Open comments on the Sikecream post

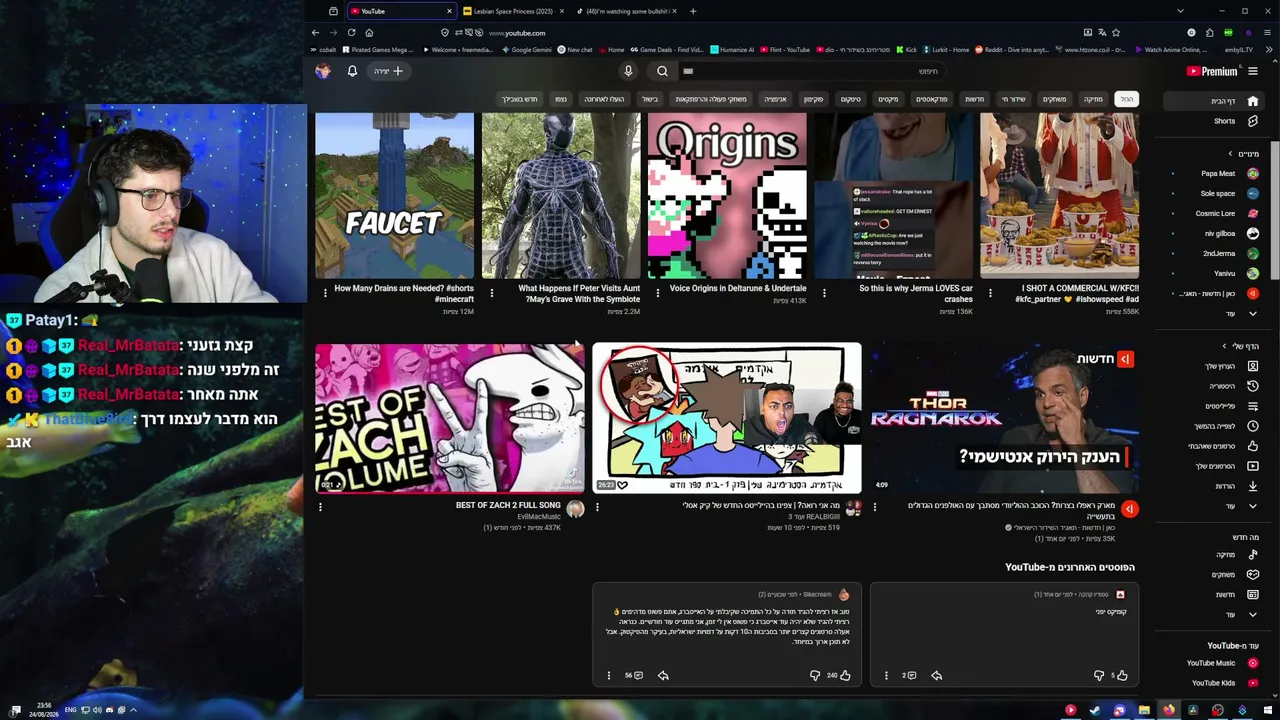click(634, 675)
